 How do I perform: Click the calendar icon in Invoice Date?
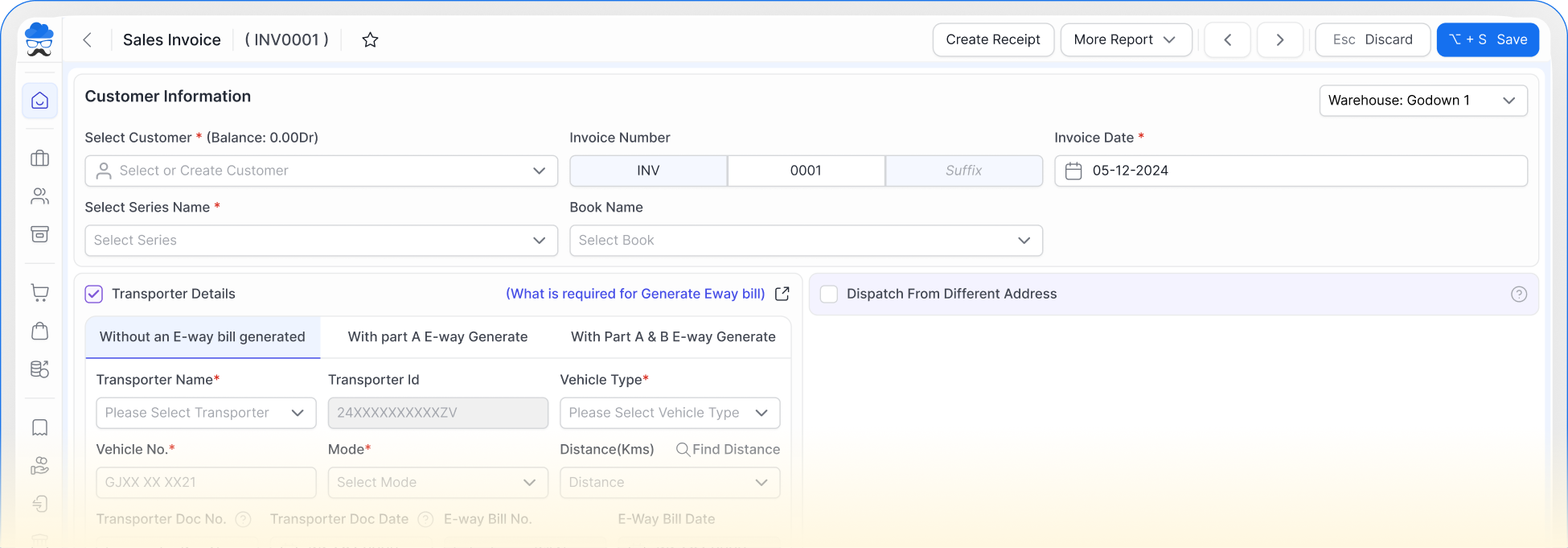coord(1073,171)
